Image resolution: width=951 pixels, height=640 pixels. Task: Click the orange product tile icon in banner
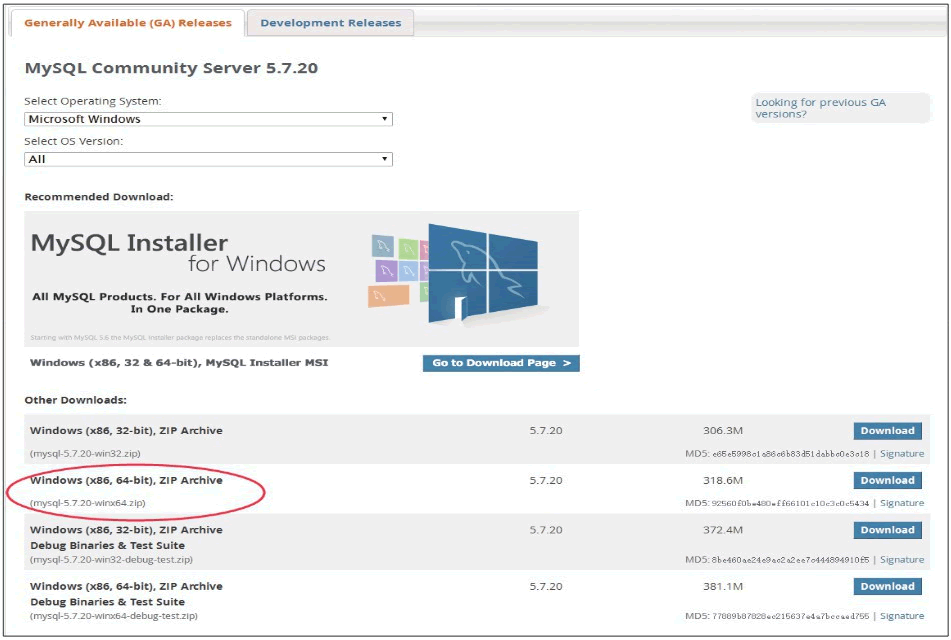tap(389, 295)
